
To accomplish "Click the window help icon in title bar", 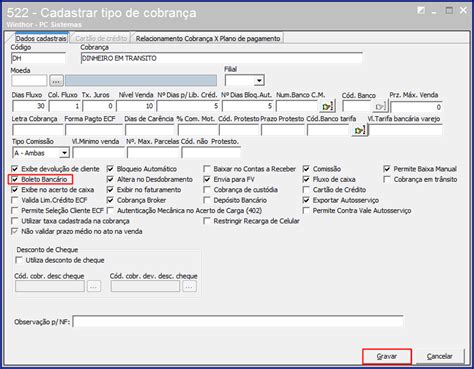I will [421, 11].
